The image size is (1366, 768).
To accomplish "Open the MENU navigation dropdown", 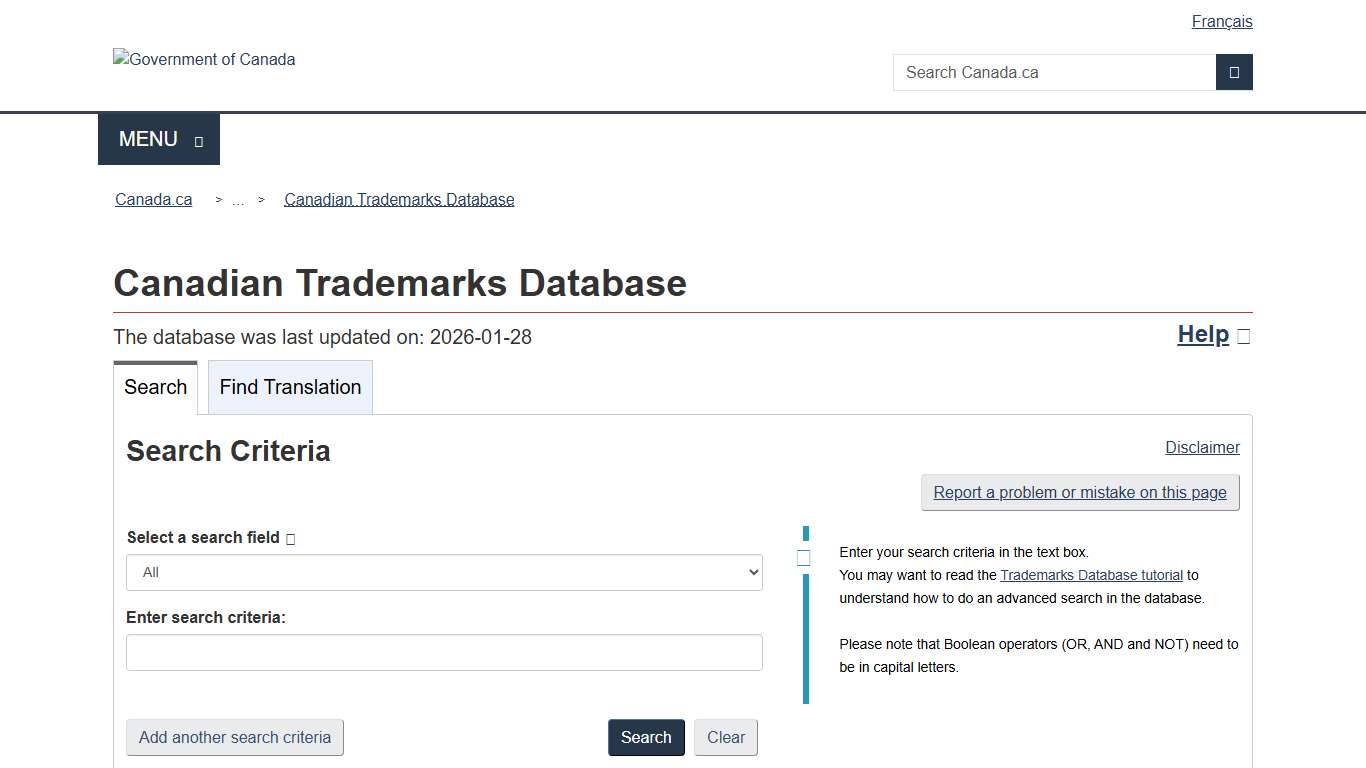I will [x=158, y=139].
